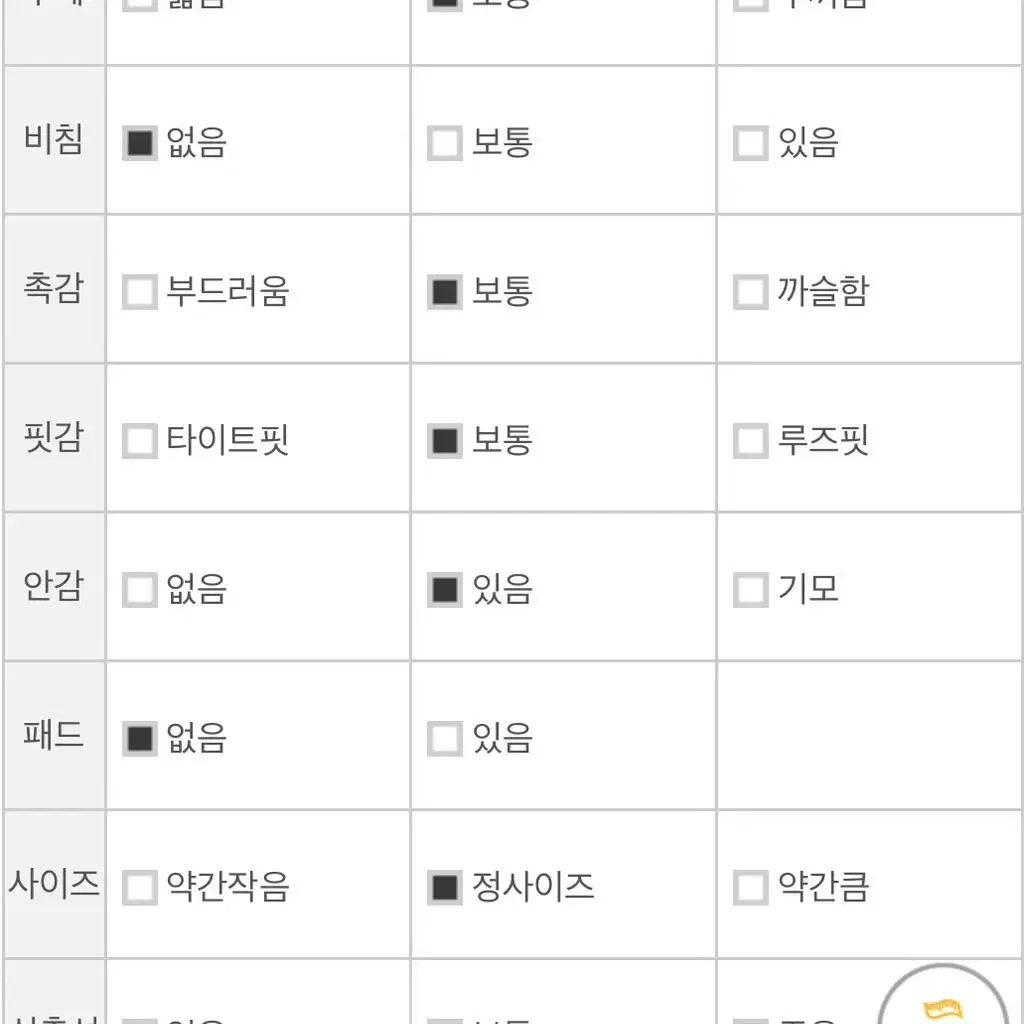The width and height of the screenshot is (1024, 1024).
Task: Toggle 있음 checkbox in 안감 row
Action: click(445, 590)
